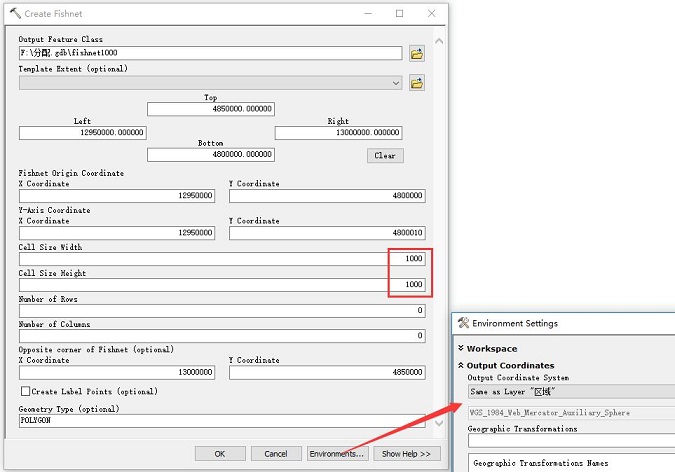Click Opposite corner Y Coordinate field

pyautogui.click(x=327, y=372)
